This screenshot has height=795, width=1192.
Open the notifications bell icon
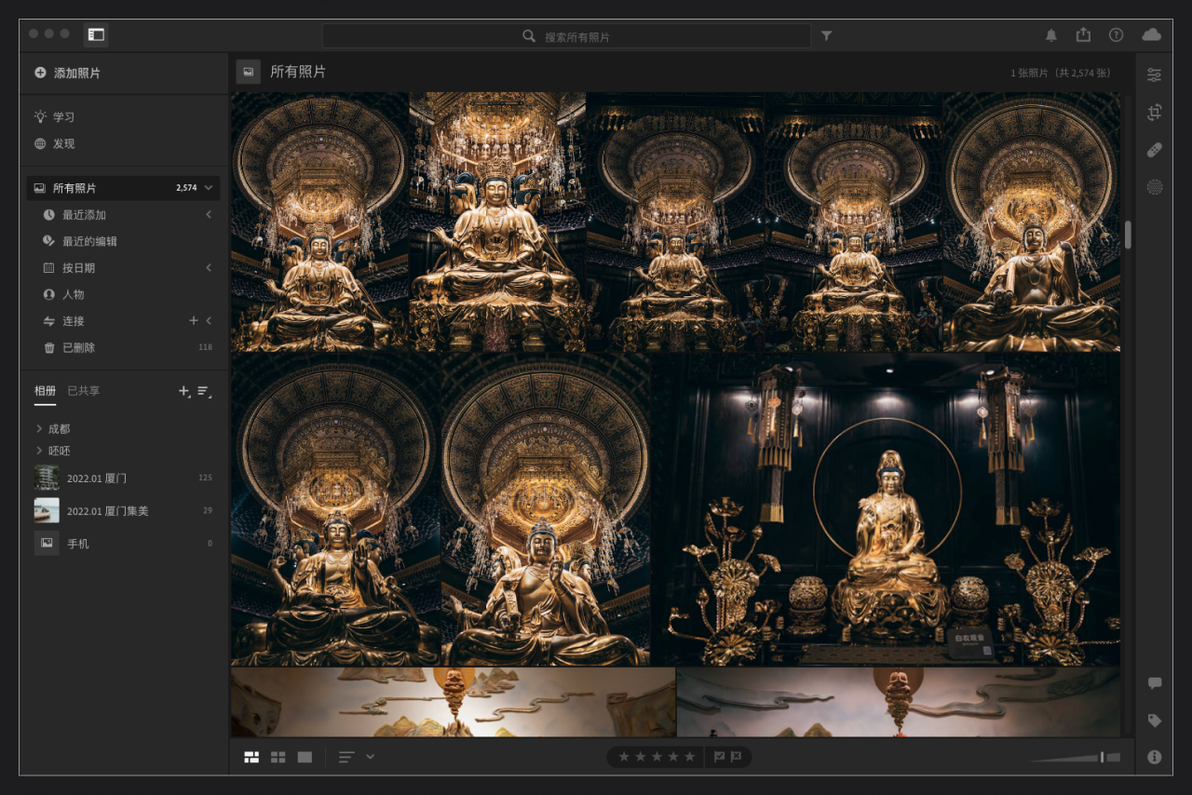[x=1051, y=35]
